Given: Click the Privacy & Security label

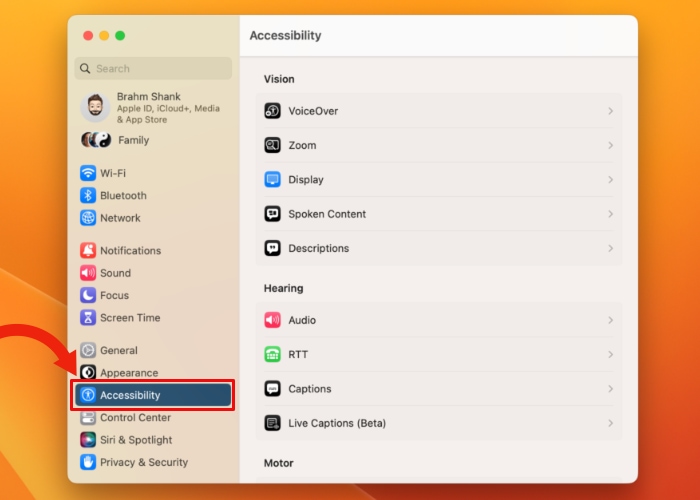Looking at the screenshot, I should (x=144, y=462).
